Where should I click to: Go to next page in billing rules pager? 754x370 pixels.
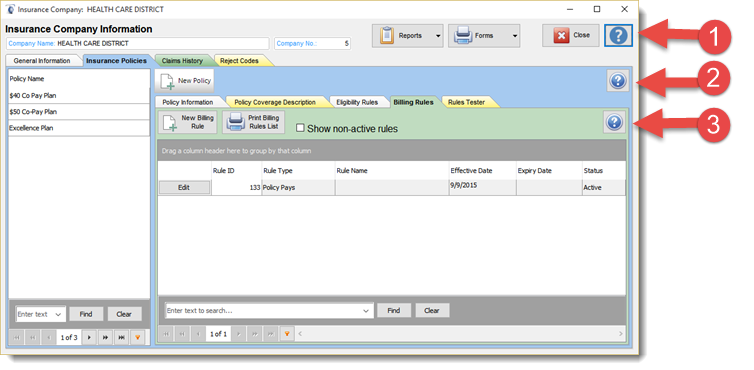click(x=255, y=333)
